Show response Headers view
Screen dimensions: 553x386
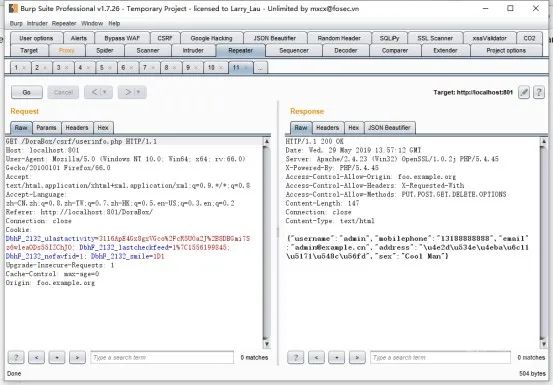(328, 128)
